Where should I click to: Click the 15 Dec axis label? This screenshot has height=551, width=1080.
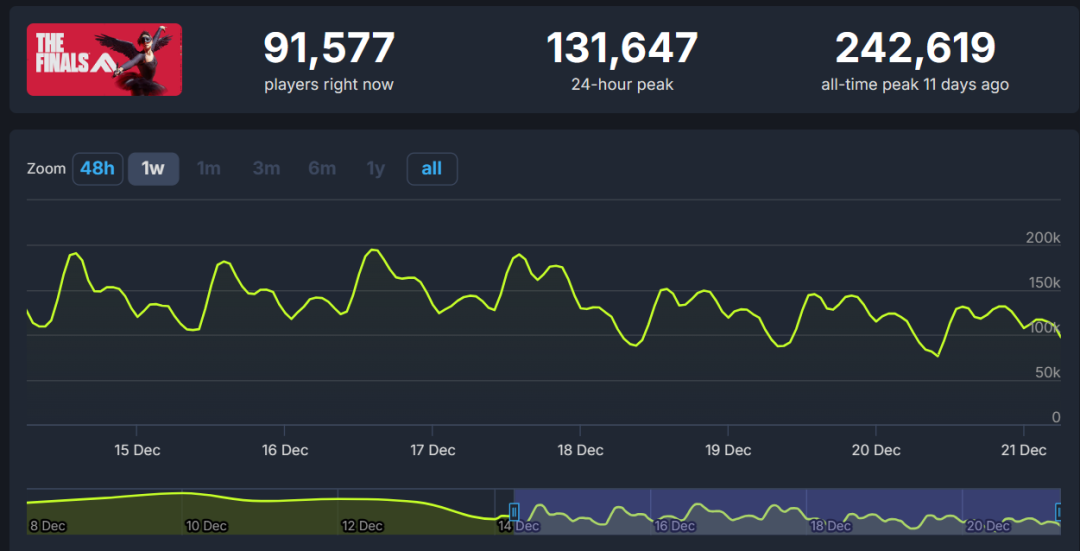click(x=138, y=450)
